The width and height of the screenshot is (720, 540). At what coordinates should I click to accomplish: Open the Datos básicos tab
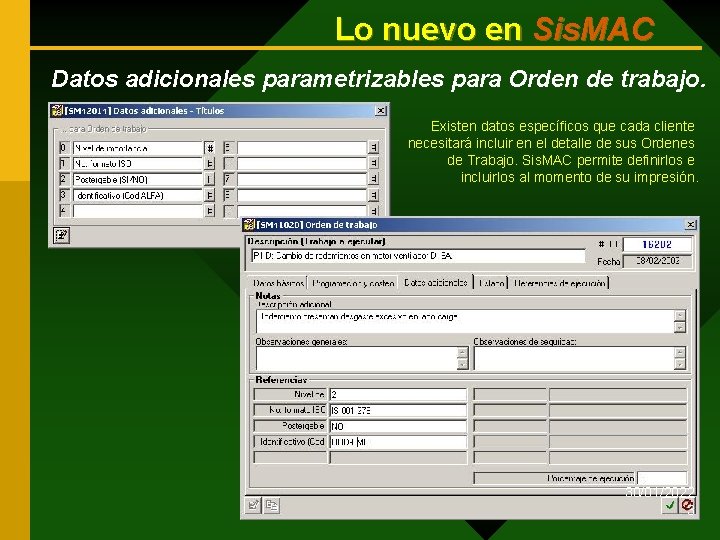[x=278, y=283]
